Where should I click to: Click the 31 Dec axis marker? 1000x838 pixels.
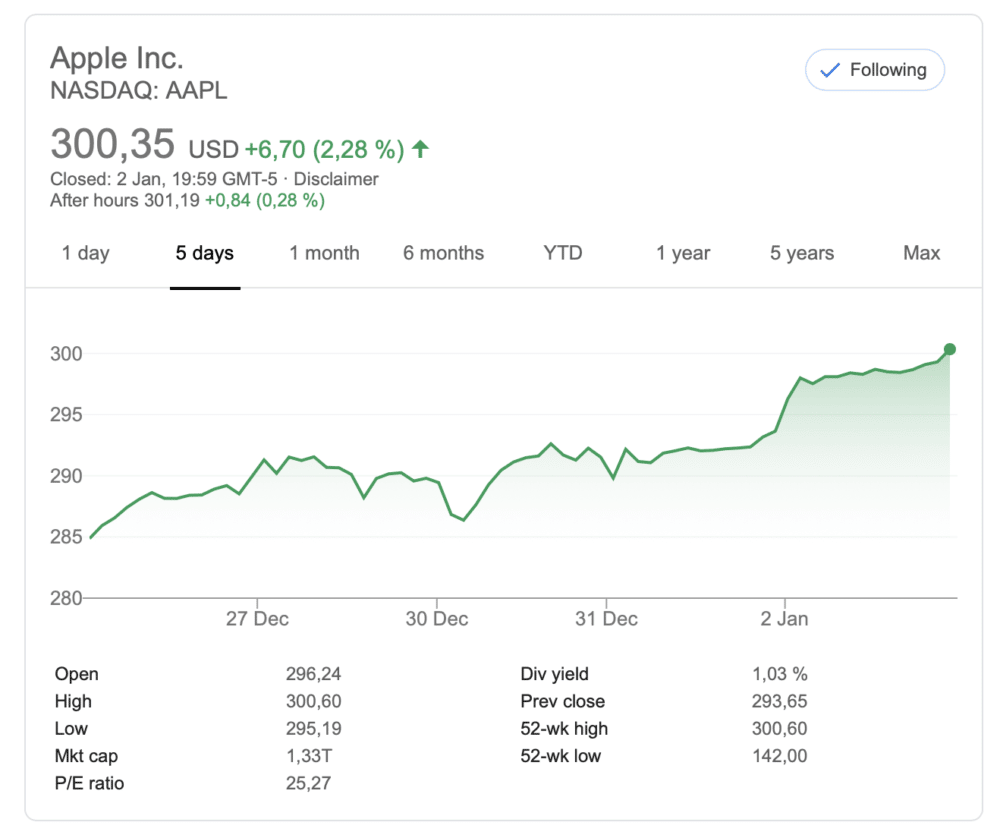coord(606,618)
